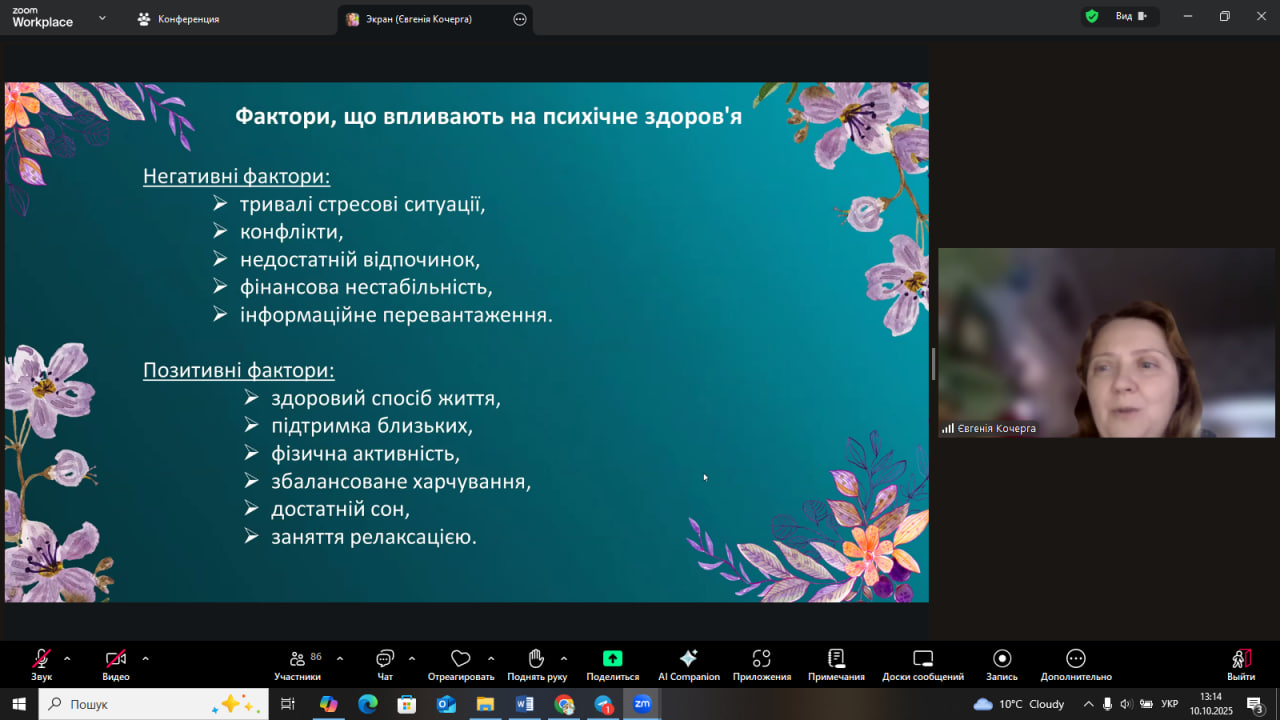Open AI Companion
The height and width of the screenshot is (720, 1280).
tap(688, 659)
